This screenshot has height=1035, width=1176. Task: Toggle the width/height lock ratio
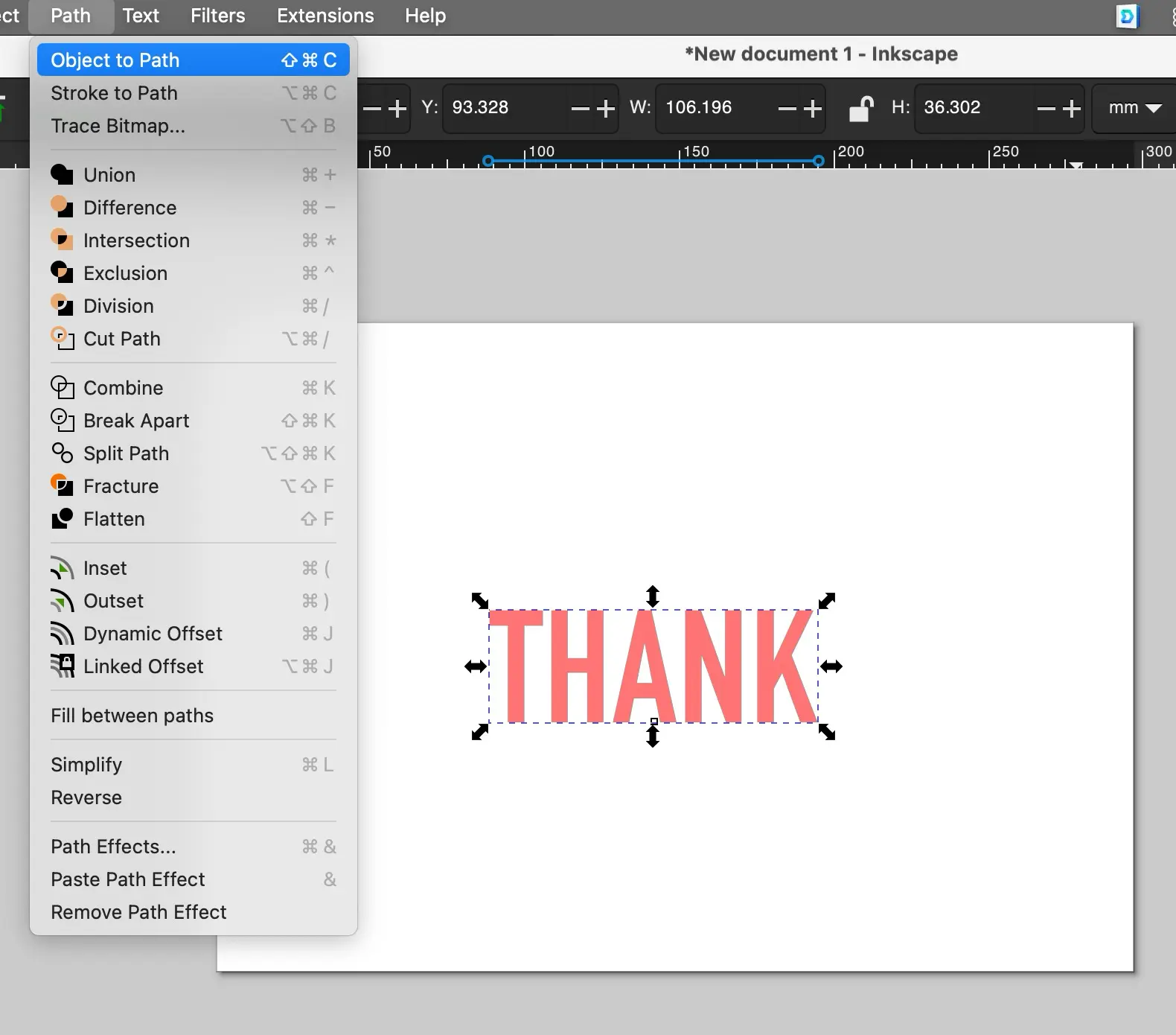coord(860,109)
